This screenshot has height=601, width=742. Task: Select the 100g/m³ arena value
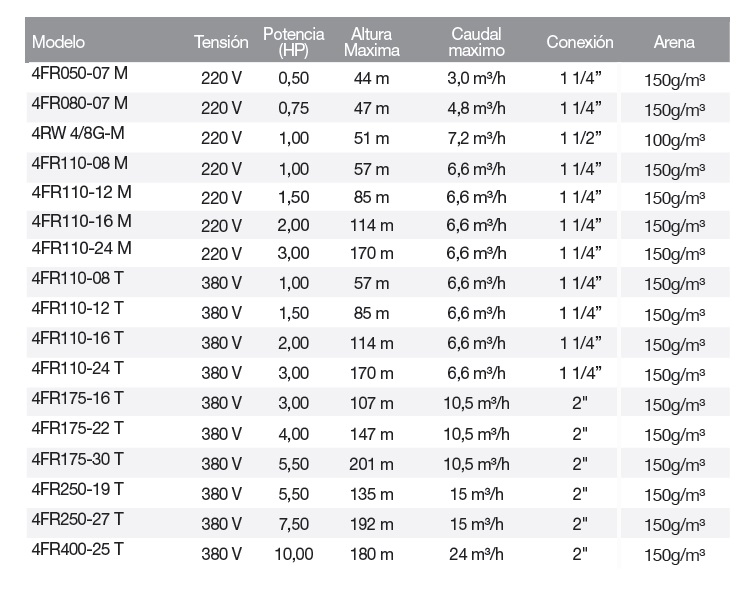click(x=674, y=140)
